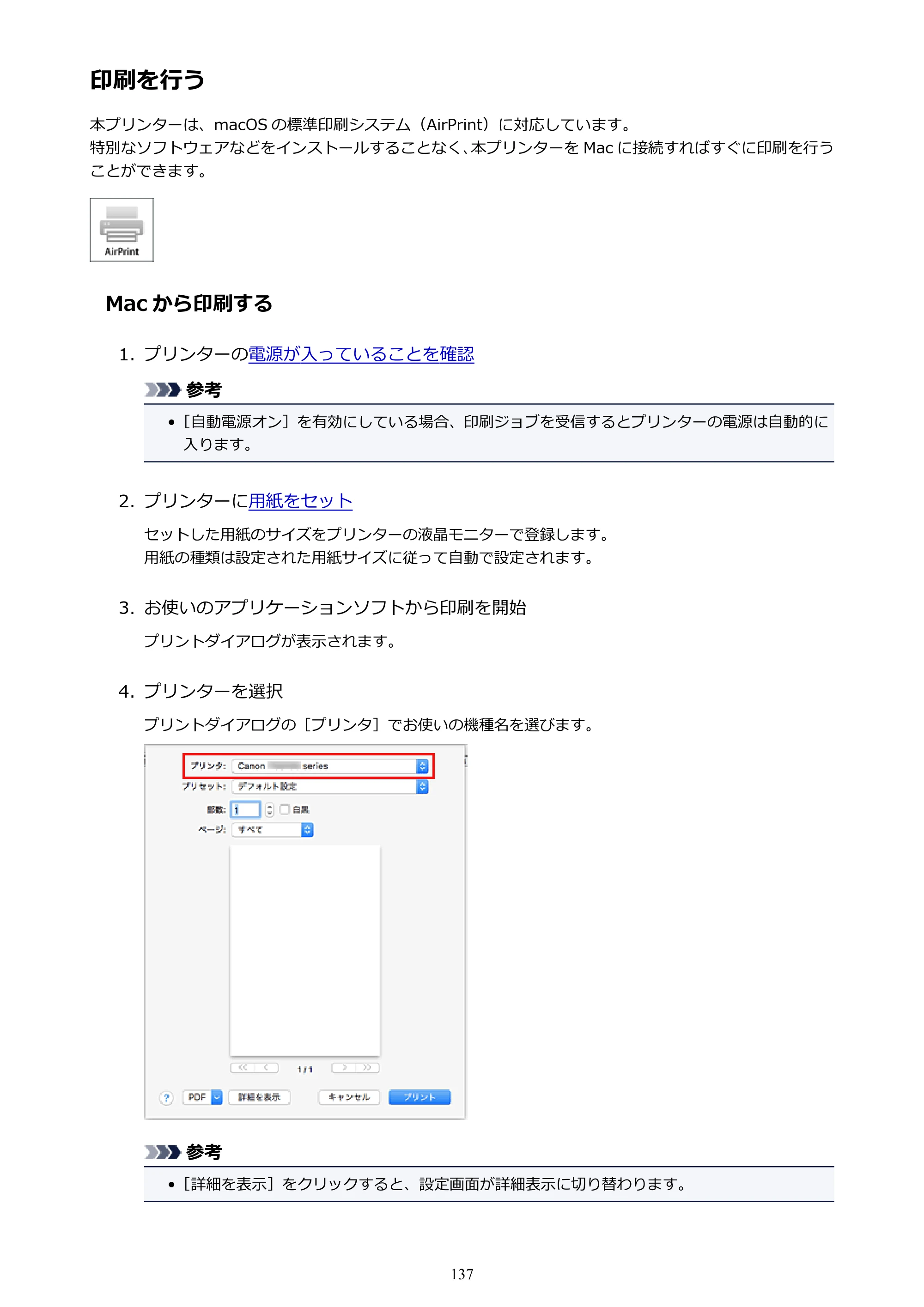Image resolution: width=924 pixels, height=1307 pixels.
Task: Click the 部数 copies input field
Action: pos(245,809)
